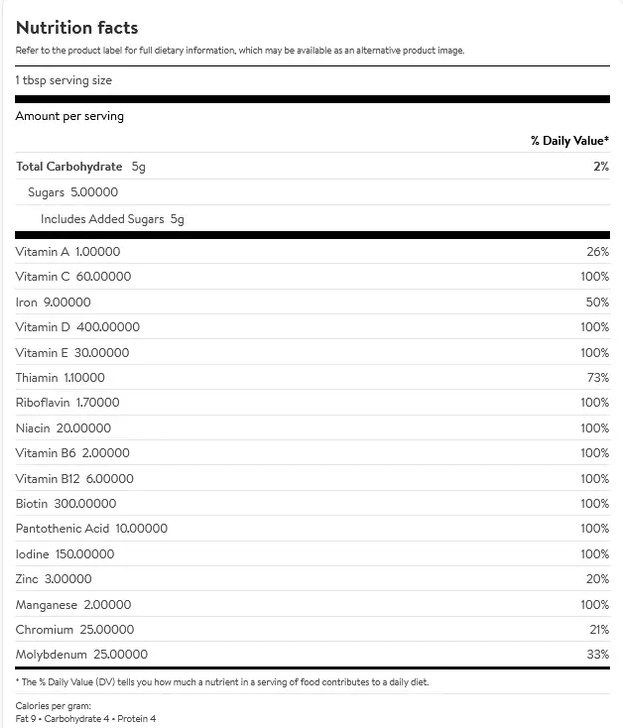Click the Thiamin 73% percentage
Image resolution: width=623 pixels, height=728 pixels.
(x=598, y=378)
